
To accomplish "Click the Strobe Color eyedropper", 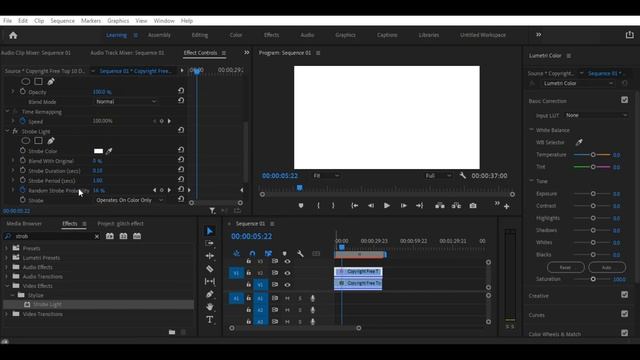I will (109, 151).
